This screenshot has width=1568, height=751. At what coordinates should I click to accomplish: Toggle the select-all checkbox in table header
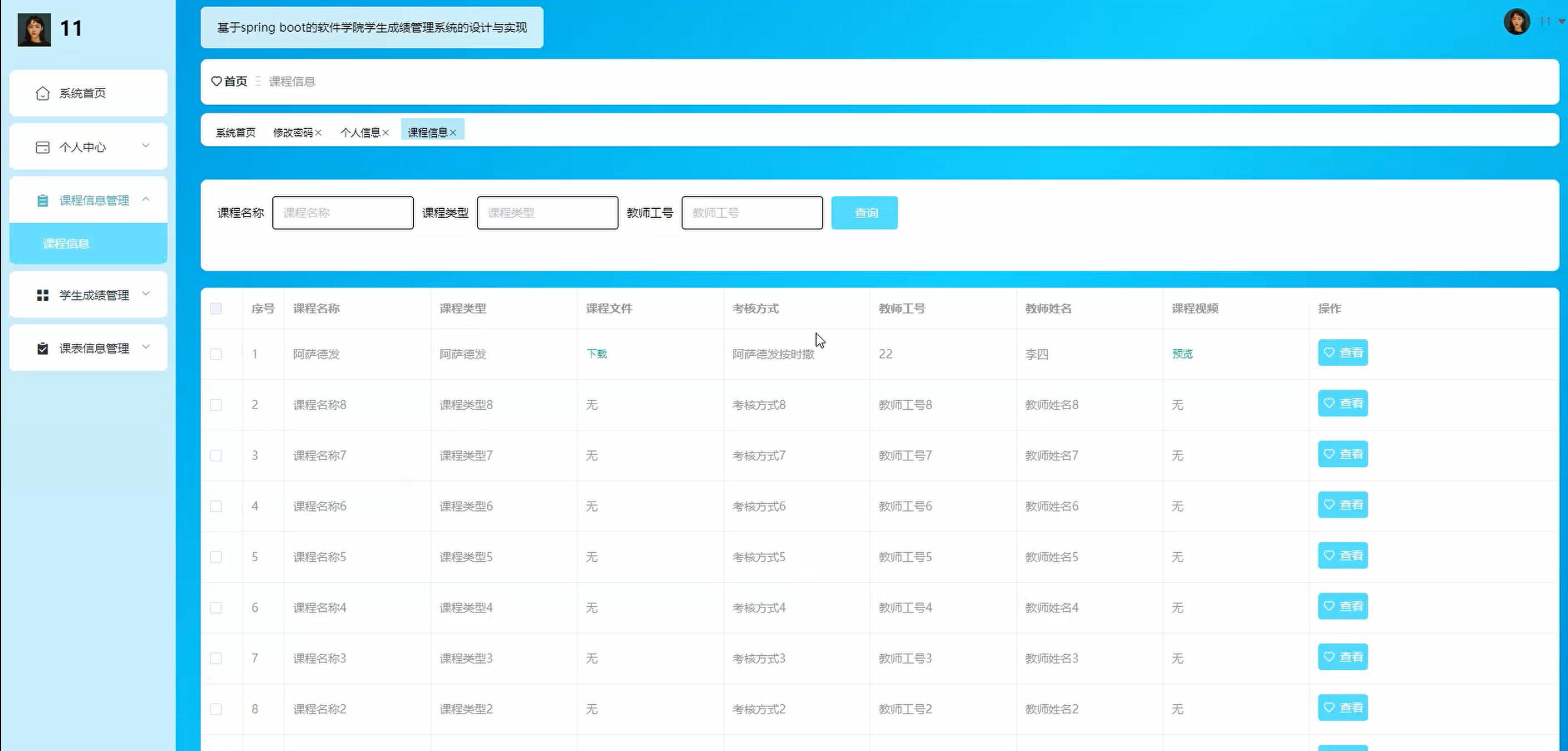pos(216,308)
